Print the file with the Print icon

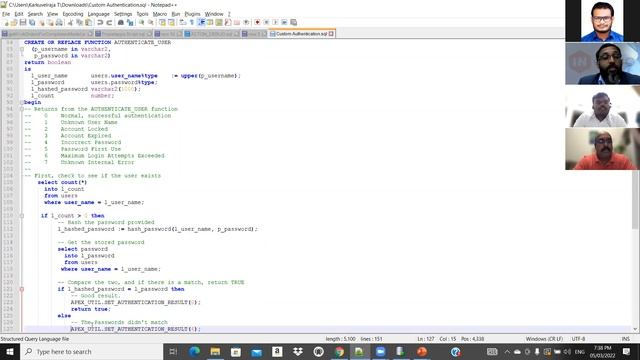pyautogui.click(x=59, y=22)
